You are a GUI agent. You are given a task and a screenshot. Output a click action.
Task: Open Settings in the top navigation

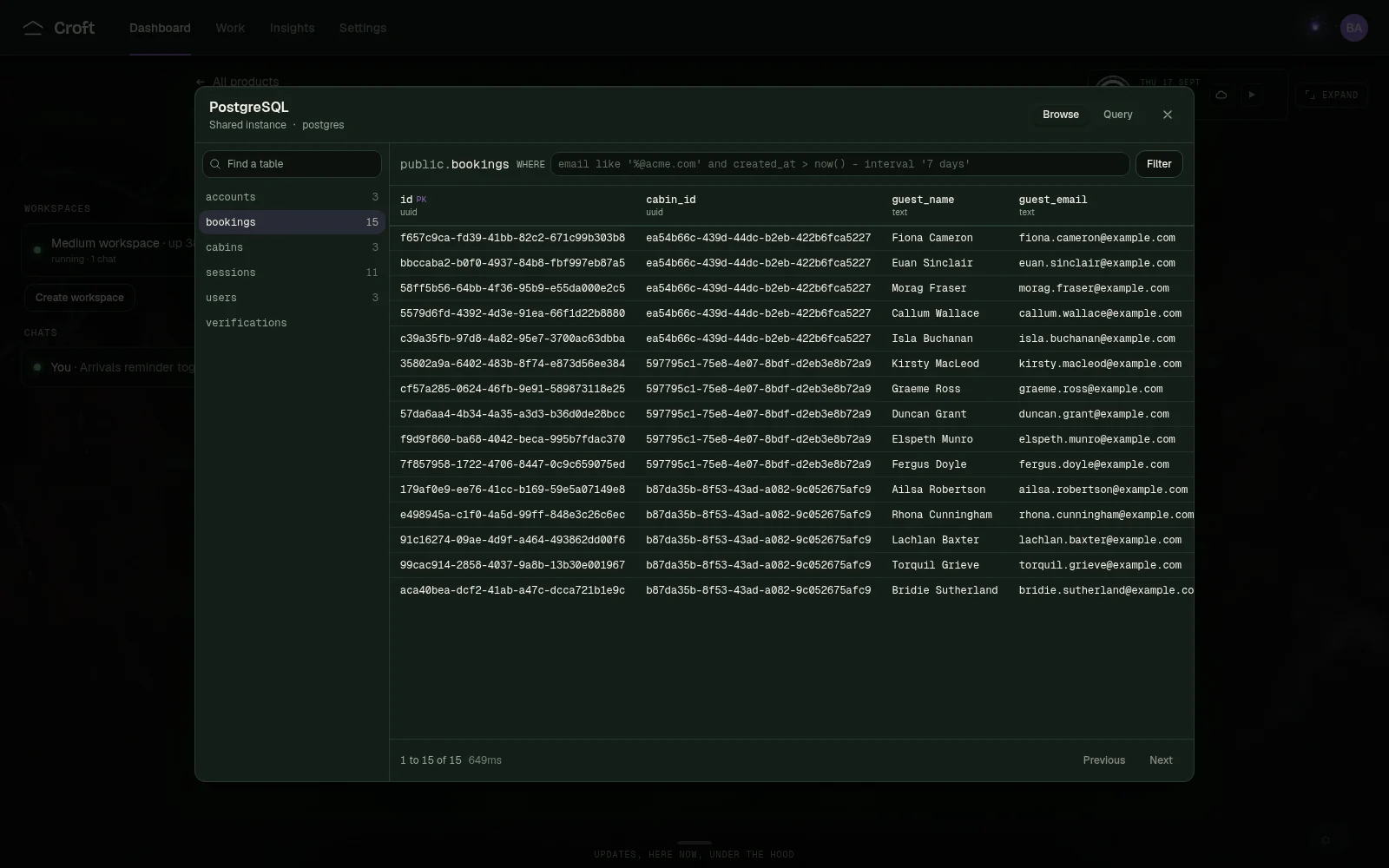(363, 28)
